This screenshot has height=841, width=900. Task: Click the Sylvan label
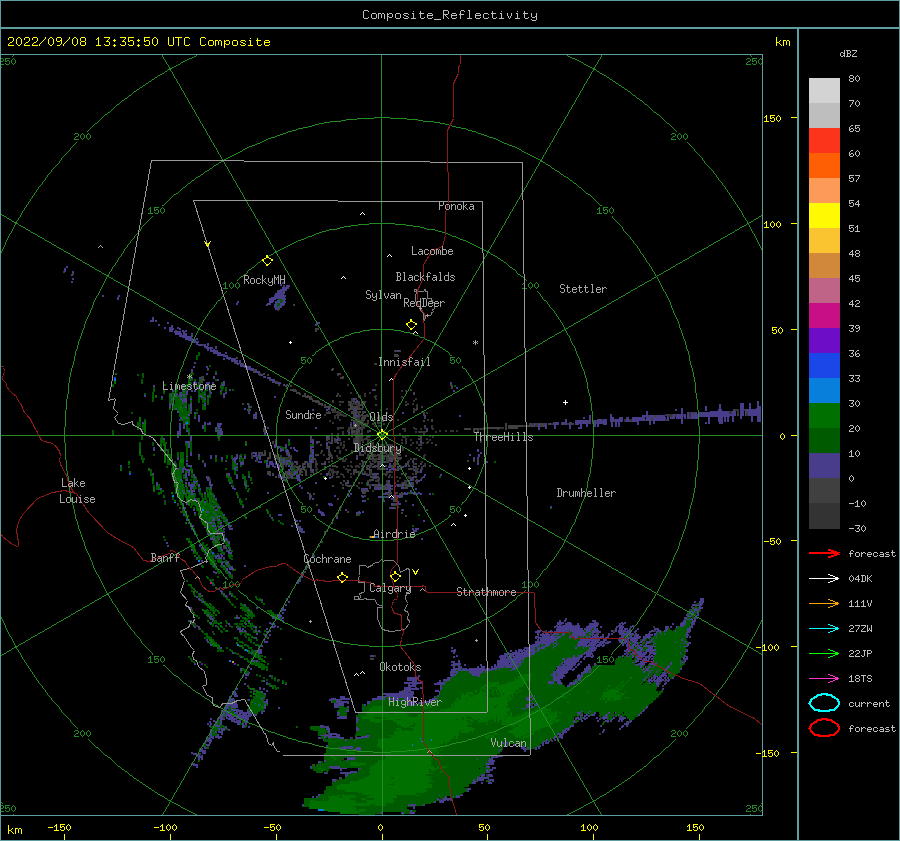click(x=383, y=295)
